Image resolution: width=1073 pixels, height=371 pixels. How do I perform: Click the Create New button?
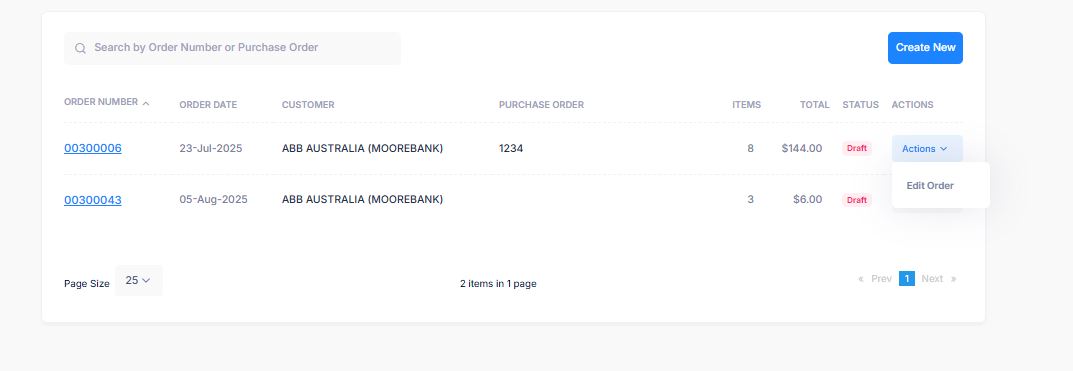[x=925, y=48]
